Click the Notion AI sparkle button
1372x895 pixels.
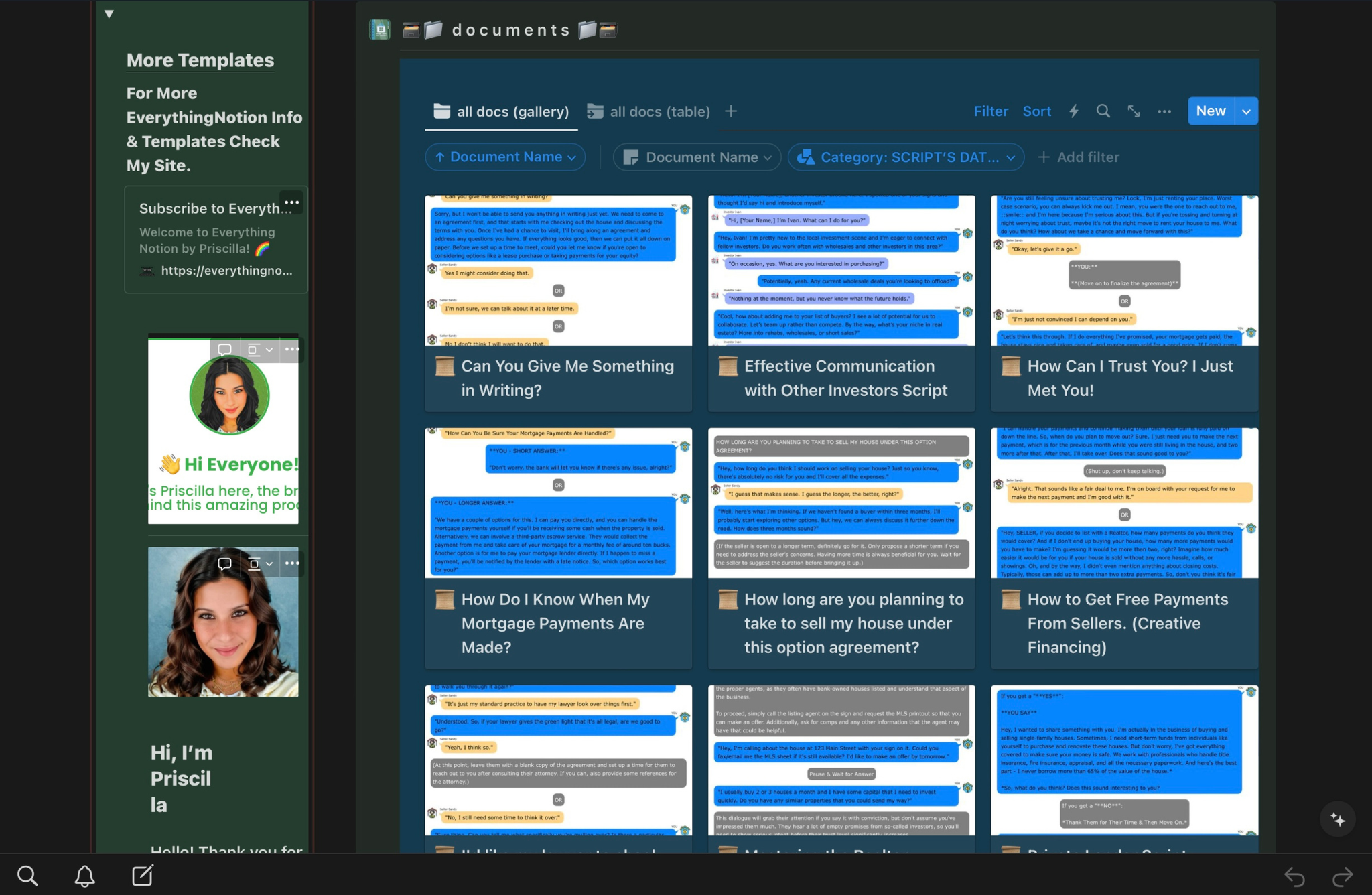click(x=1338, y=819)
